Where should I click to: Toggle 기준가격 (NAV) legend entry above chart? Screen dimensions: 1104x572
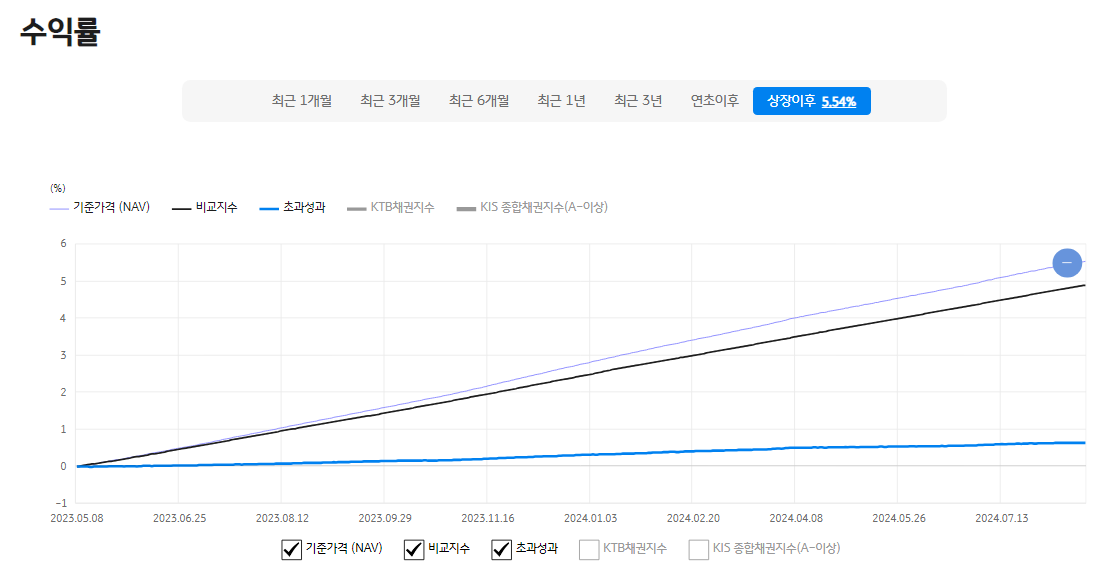click(99, 207)
